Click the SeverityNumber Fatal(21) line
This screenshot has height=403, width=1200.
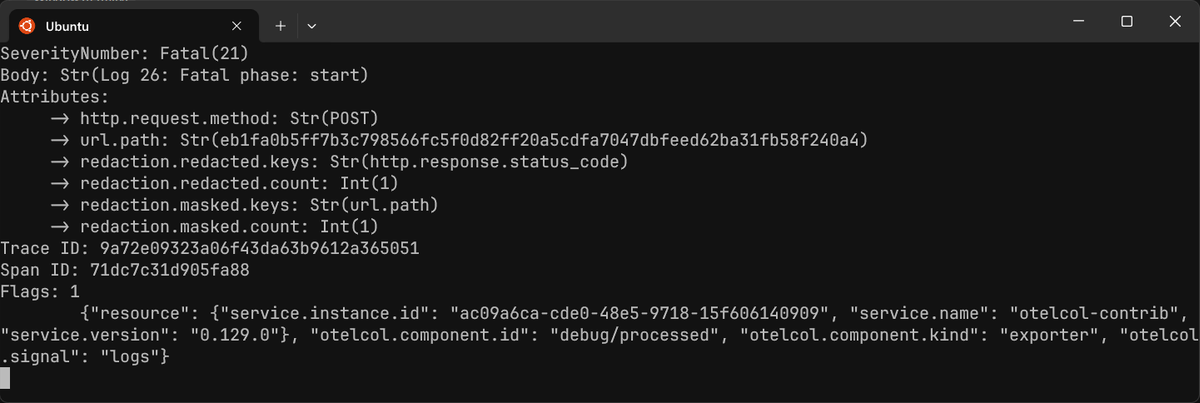124,53
